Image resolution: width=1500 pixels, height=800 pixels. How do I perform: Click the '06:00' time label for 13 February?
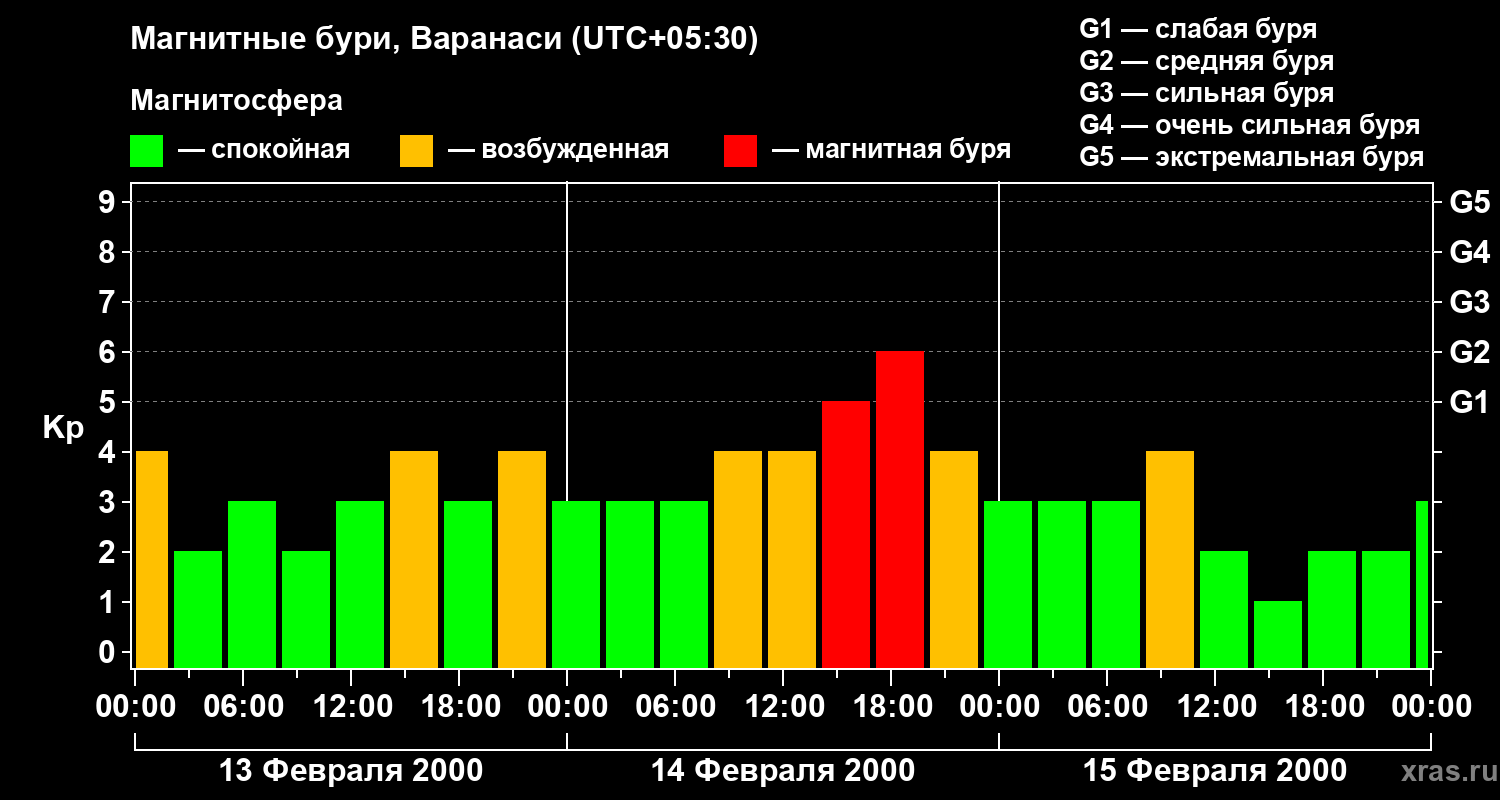[243, 707]
